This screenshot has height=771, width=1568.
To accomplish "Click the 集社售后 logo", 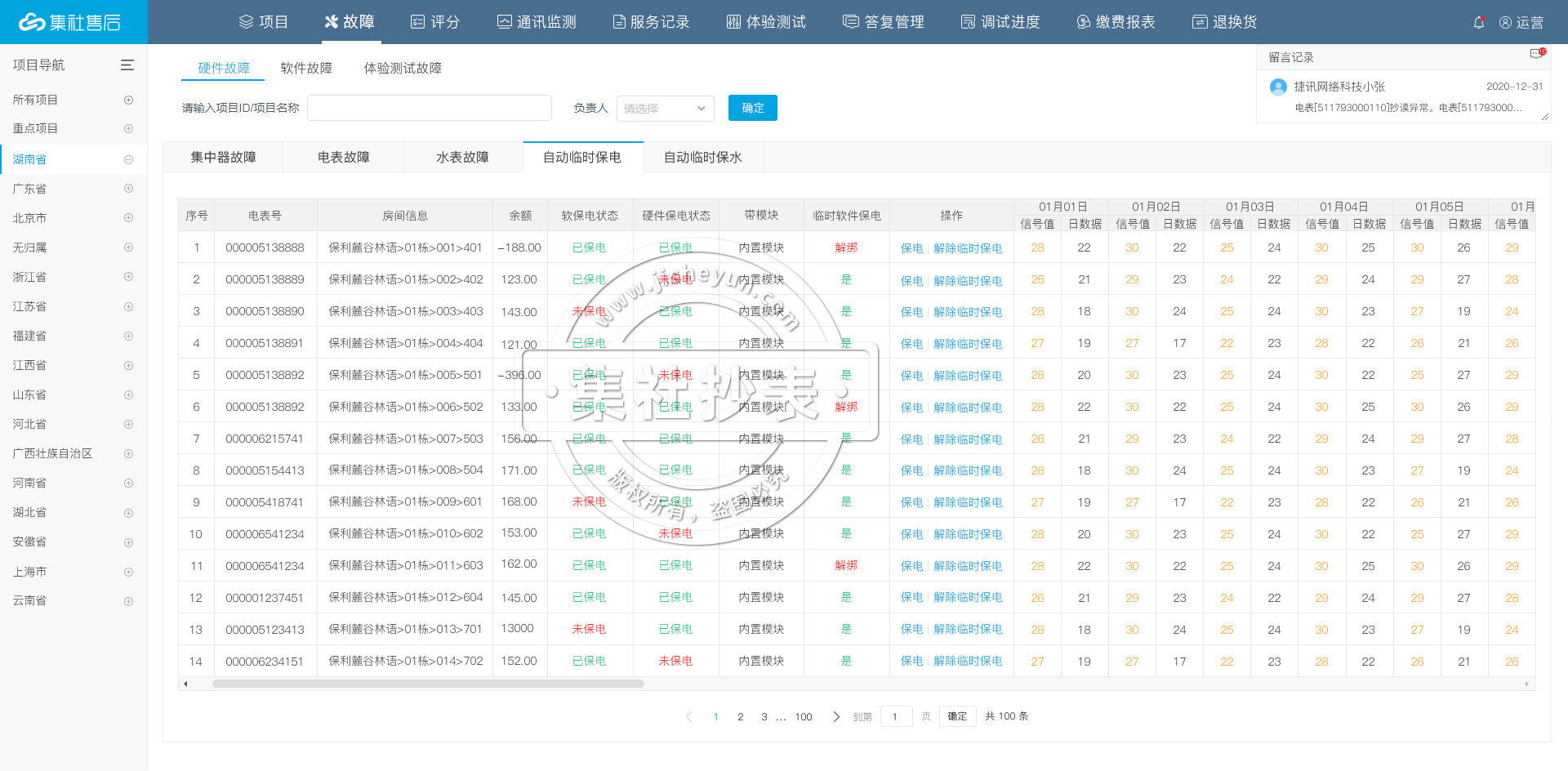I will pyautogui.click(x=70, y=22).
